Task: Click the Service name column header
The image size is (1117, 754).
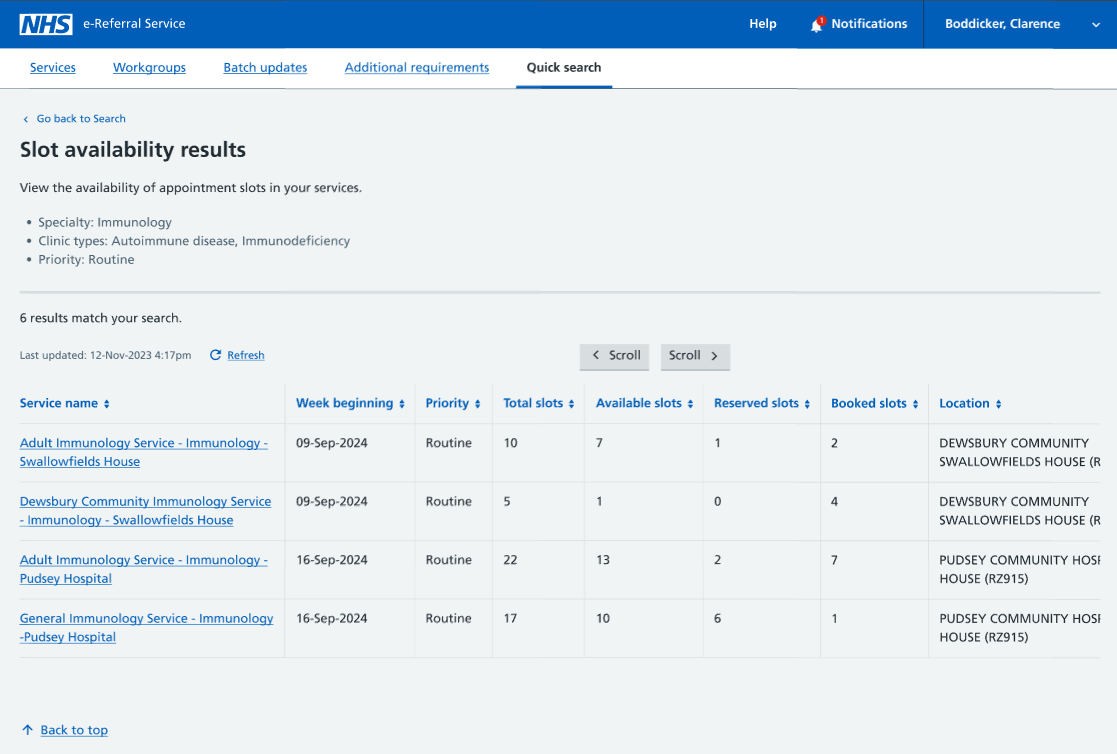Action: [59, 403]
